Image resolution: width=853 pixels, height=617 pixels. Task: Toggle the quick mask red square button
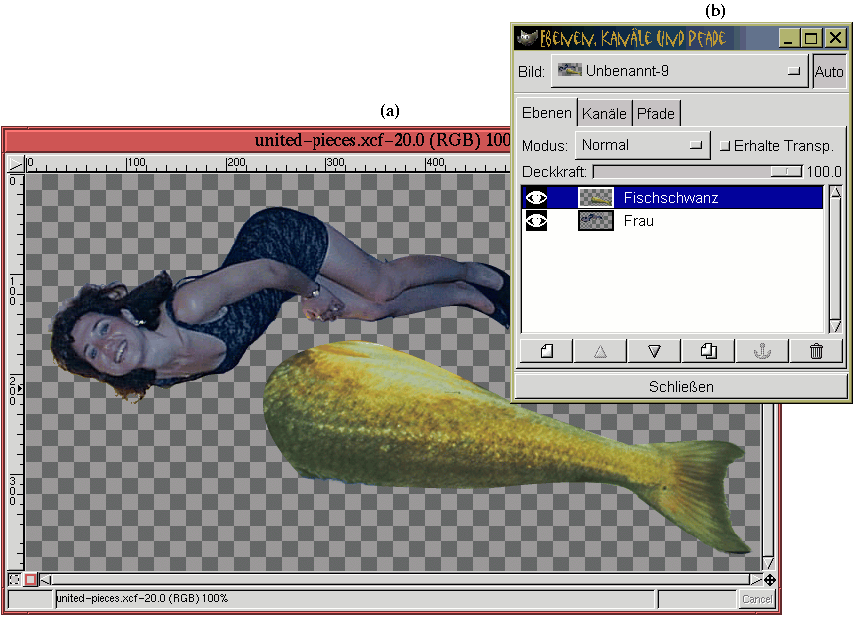pos(31,580)
